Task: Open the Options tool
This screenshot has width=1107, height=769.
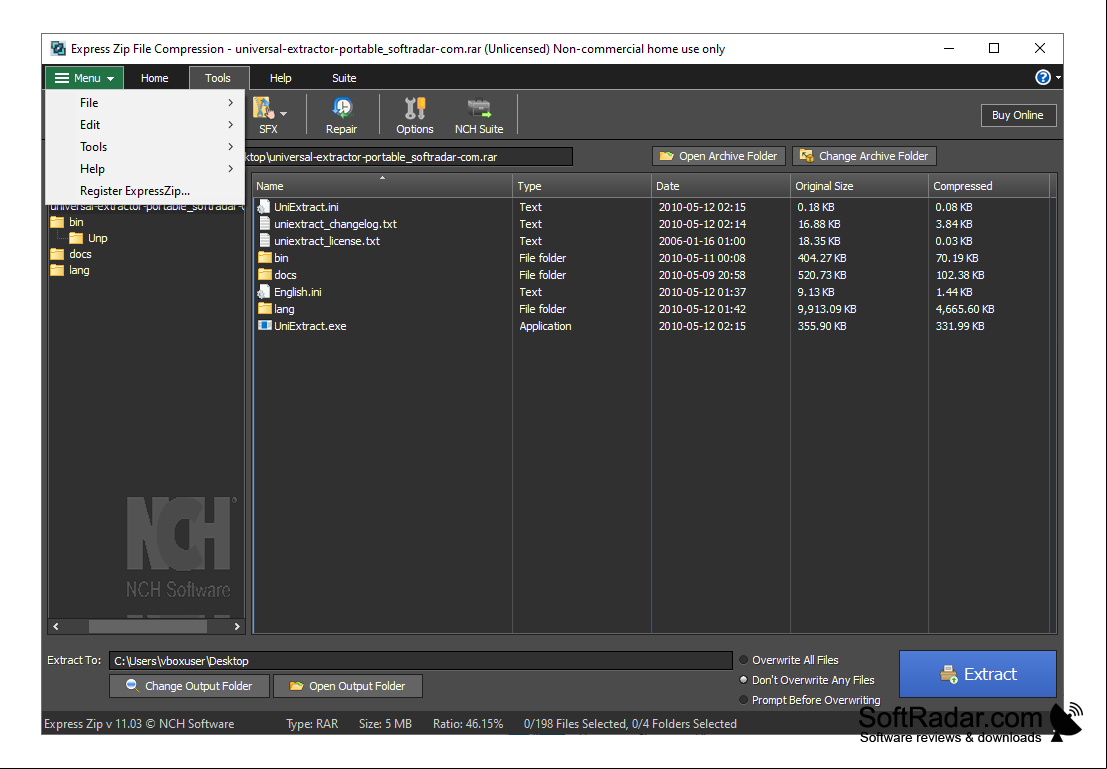Action: pos(414,115)
